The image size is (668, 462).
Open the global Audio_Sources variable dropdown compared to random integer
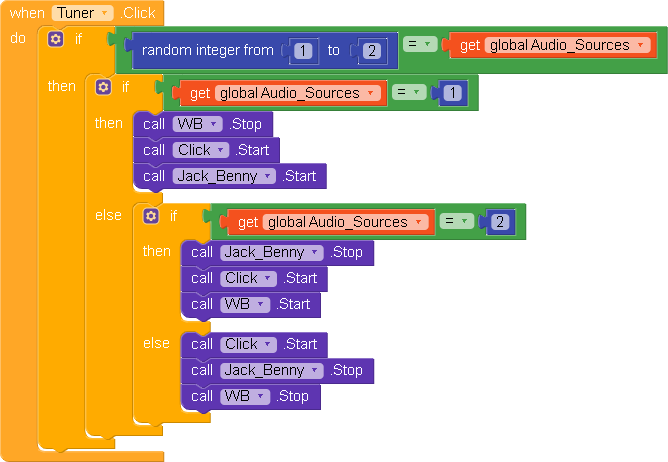click(568, 45)
